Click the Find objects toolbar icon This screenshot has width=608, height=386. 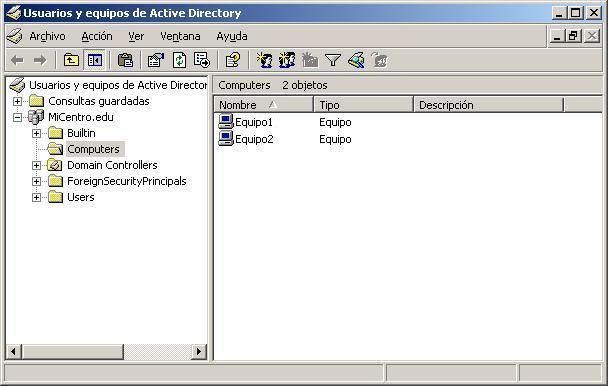tap(356, 60)
